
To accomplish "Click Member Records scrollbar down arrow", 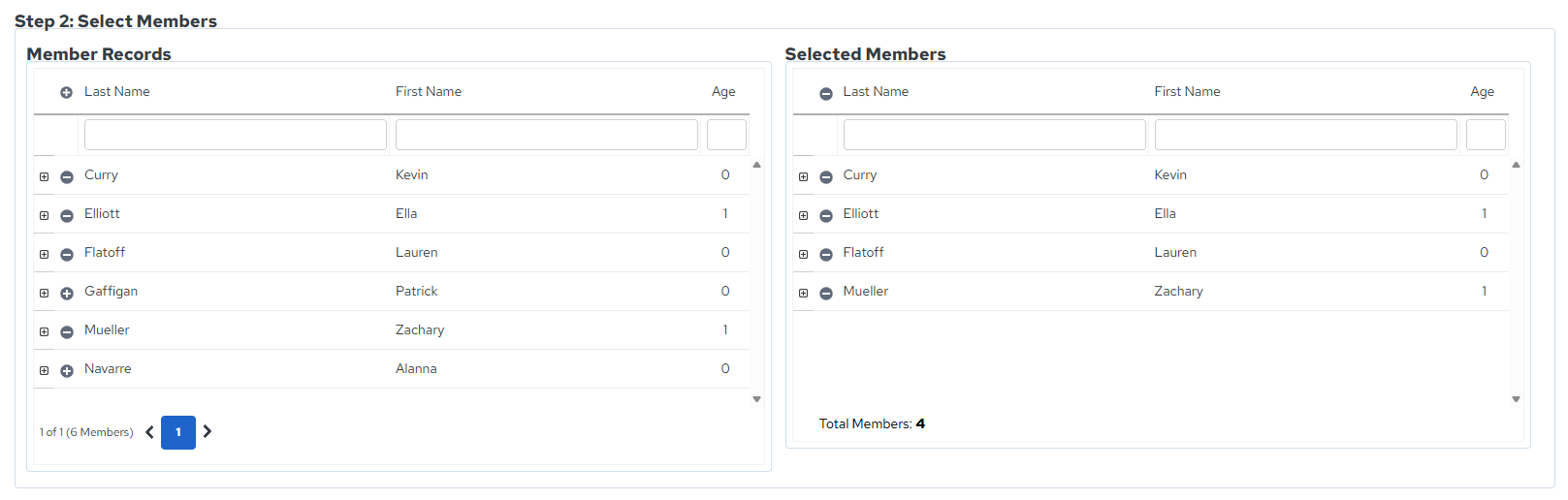I will point(756,399).
